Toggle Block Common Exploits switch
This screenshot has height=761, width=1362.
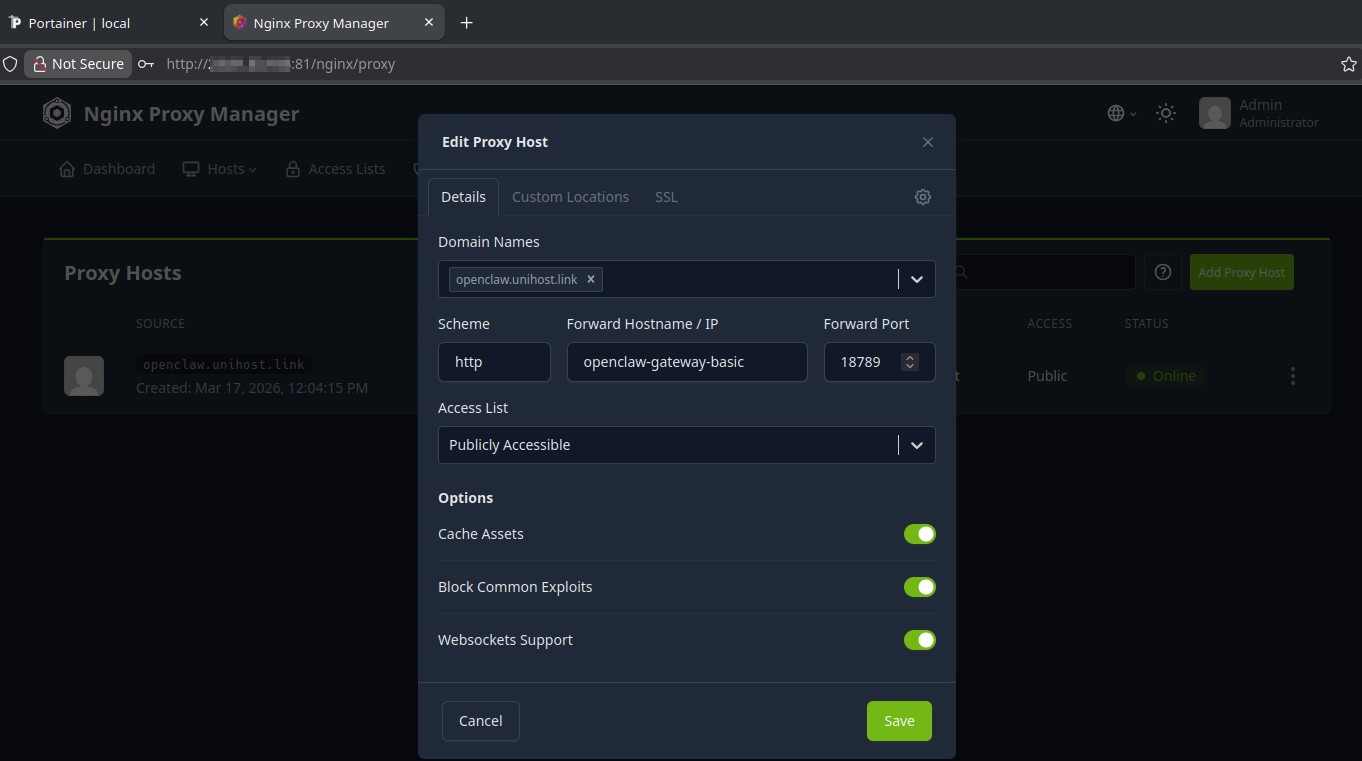coord(920,587)
